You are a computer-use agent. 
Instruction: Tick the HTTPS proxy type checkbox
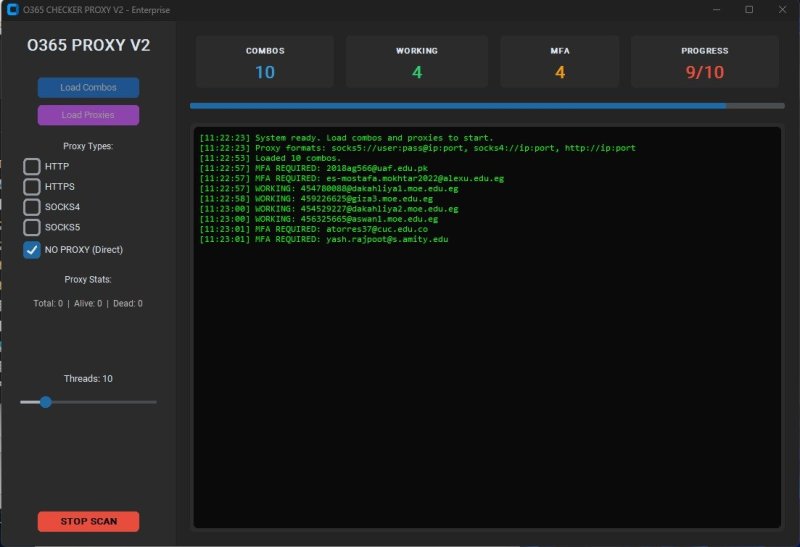32,187
